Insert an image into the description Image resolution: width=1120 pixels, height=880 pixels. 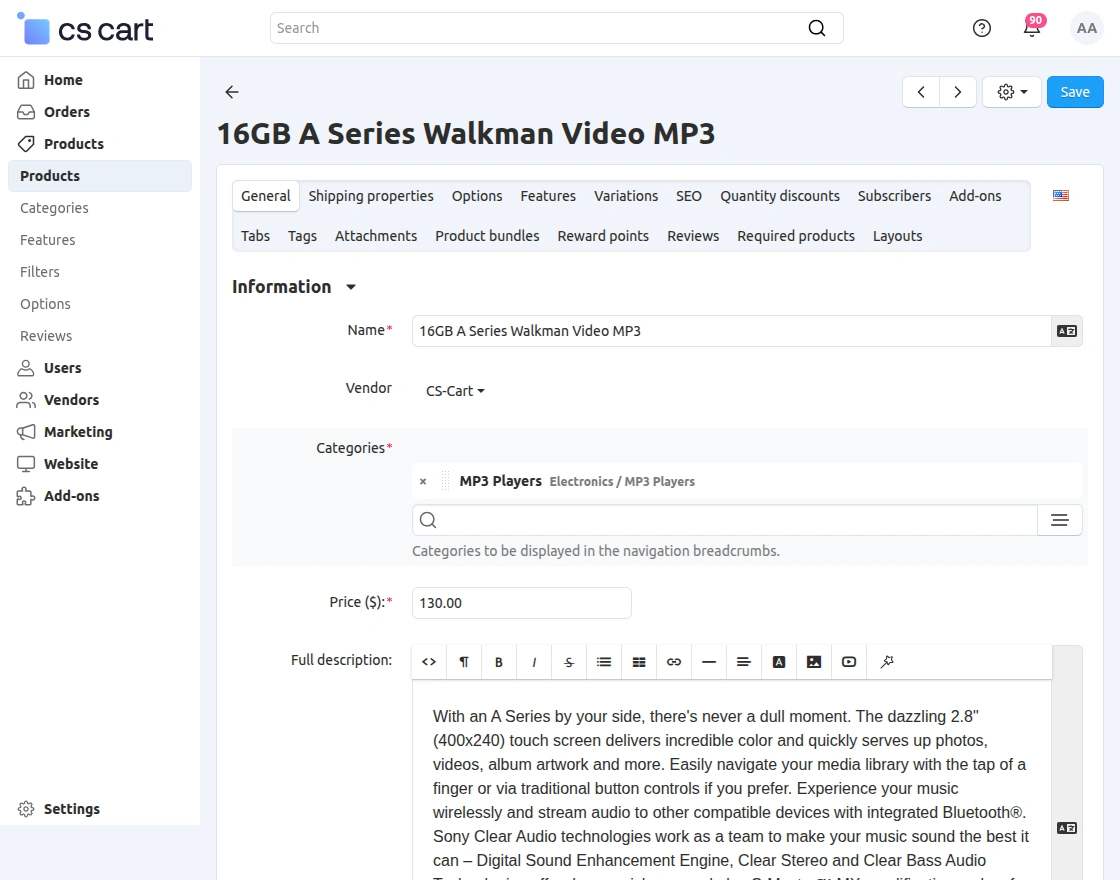pos(814,662)
